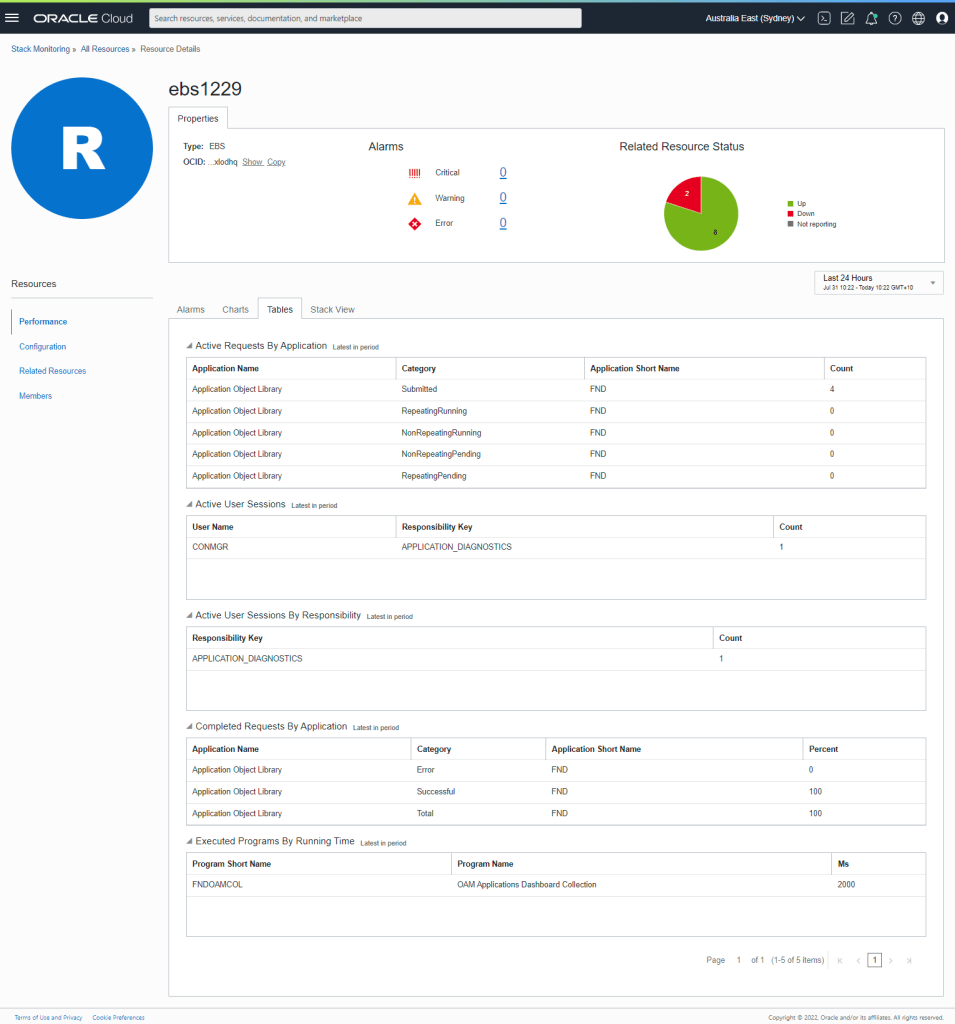Screen dimensions: 955x1024
Task: Collapse Executed Programs By Running Time section
Action: [x=190, y=842]
